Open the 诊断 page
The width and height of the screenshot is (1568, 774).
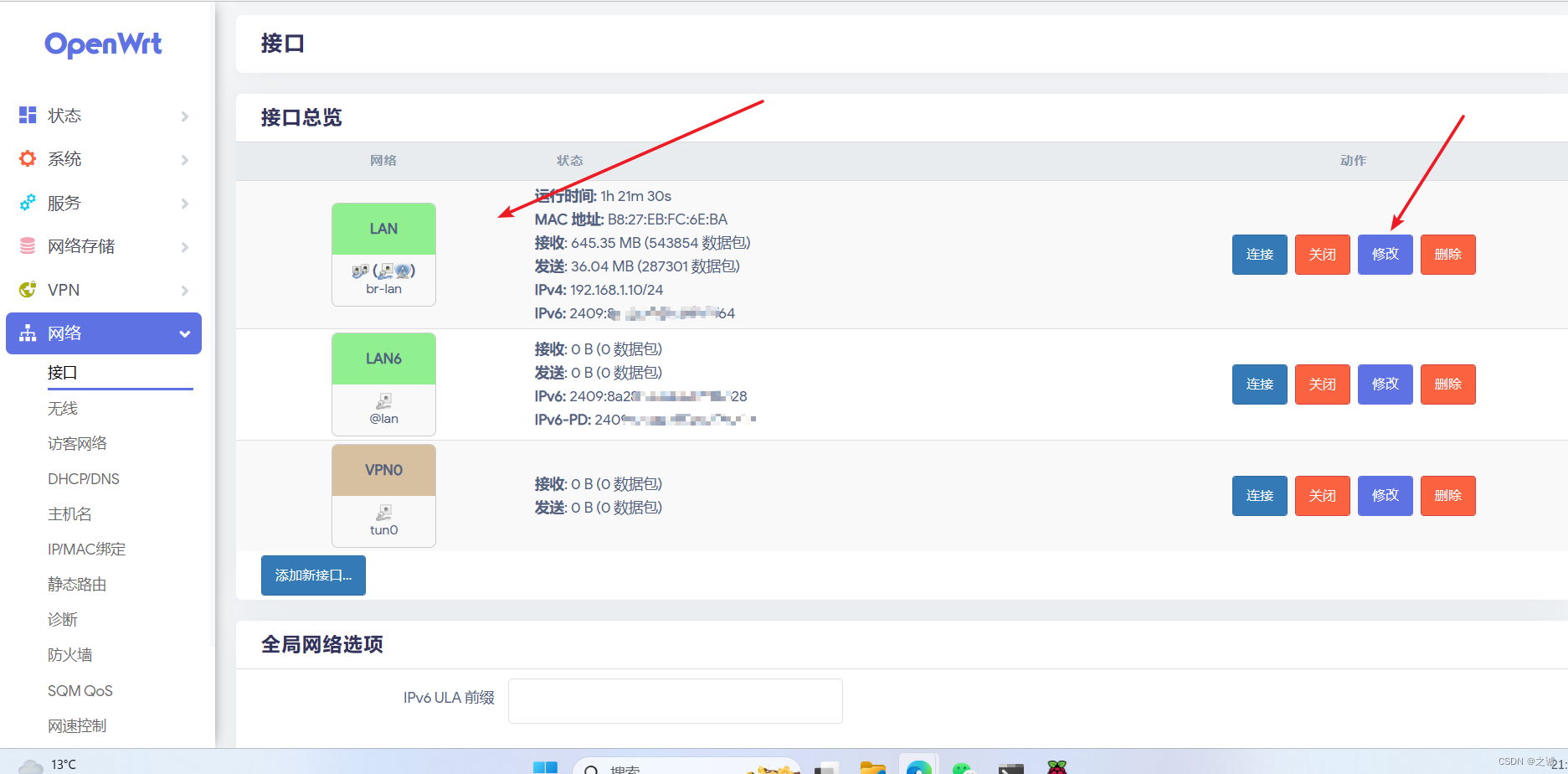click(x=63, y=619)
